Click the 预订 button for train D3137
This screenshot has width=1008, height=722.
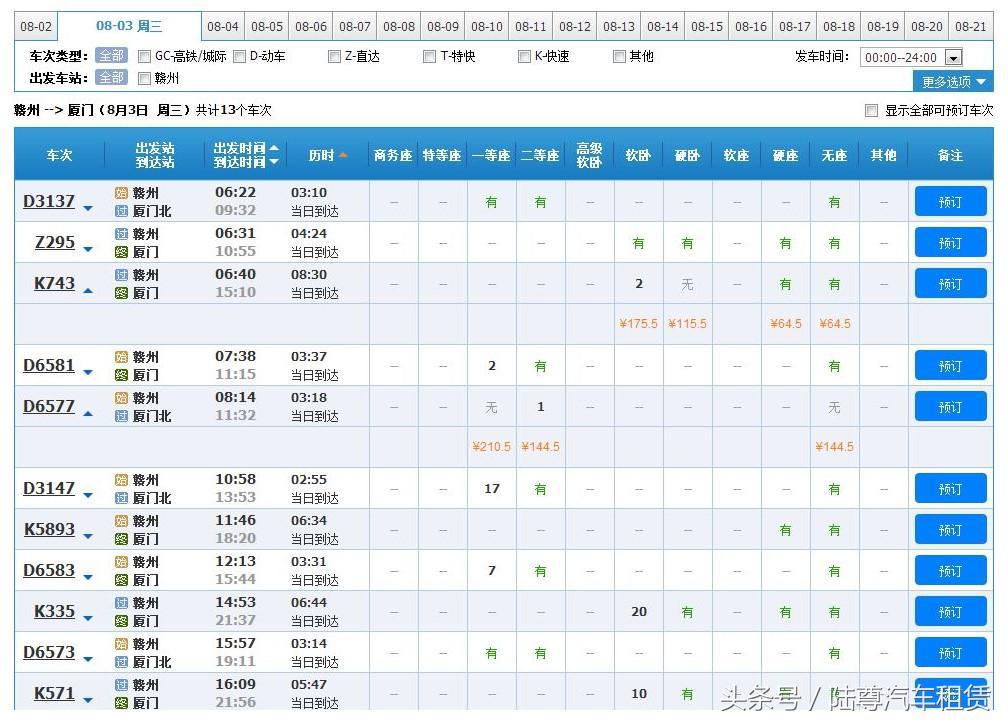(949, 201)
